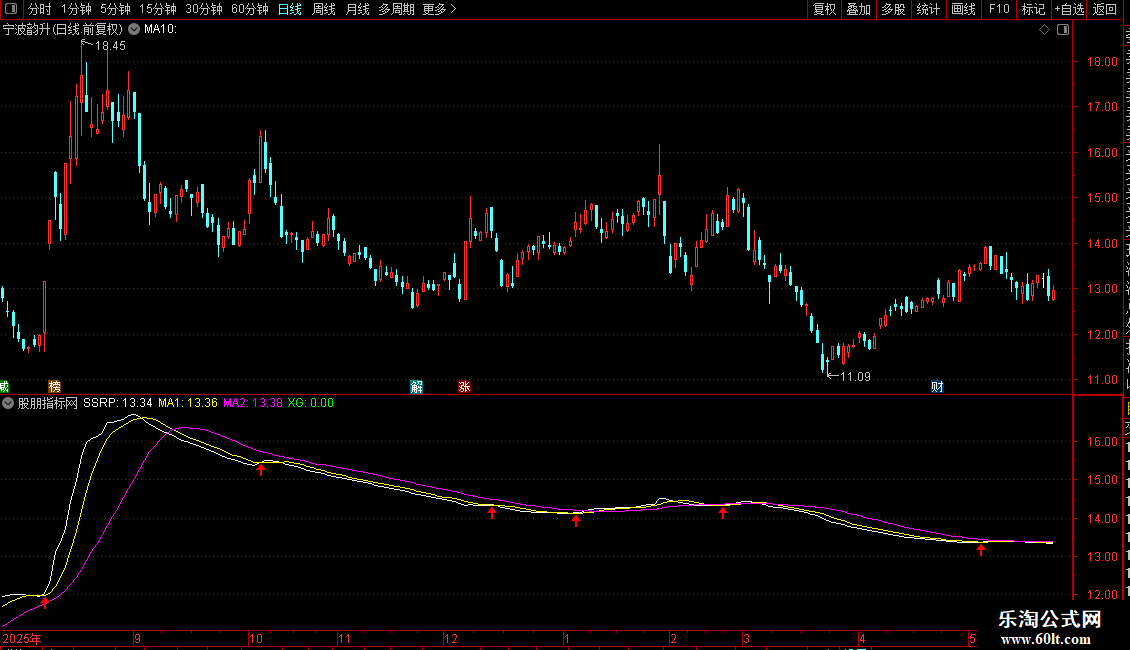The width and height of the screenshot is (1130, 650).
Task: Click the 12.00 label on the sub-chart axis
Action: pos(1103,595)
